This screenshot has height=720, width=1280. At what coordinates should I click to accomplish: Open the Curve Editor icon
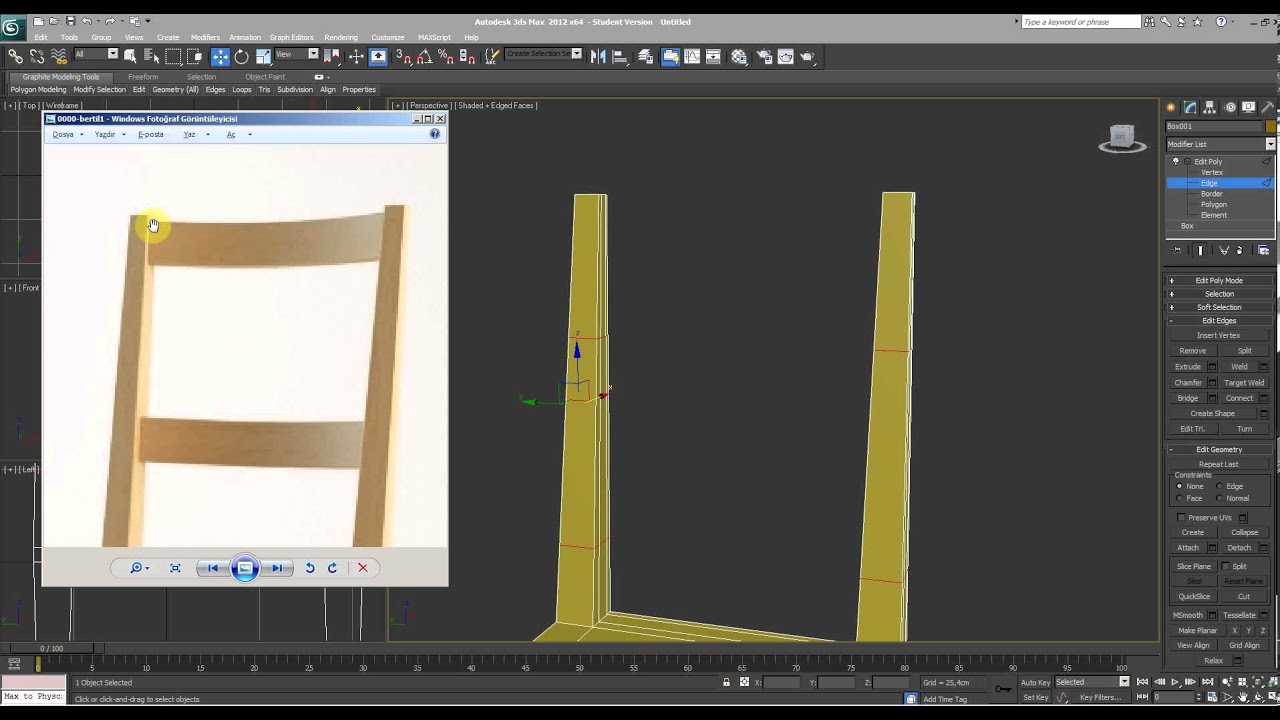pos(692,56)
